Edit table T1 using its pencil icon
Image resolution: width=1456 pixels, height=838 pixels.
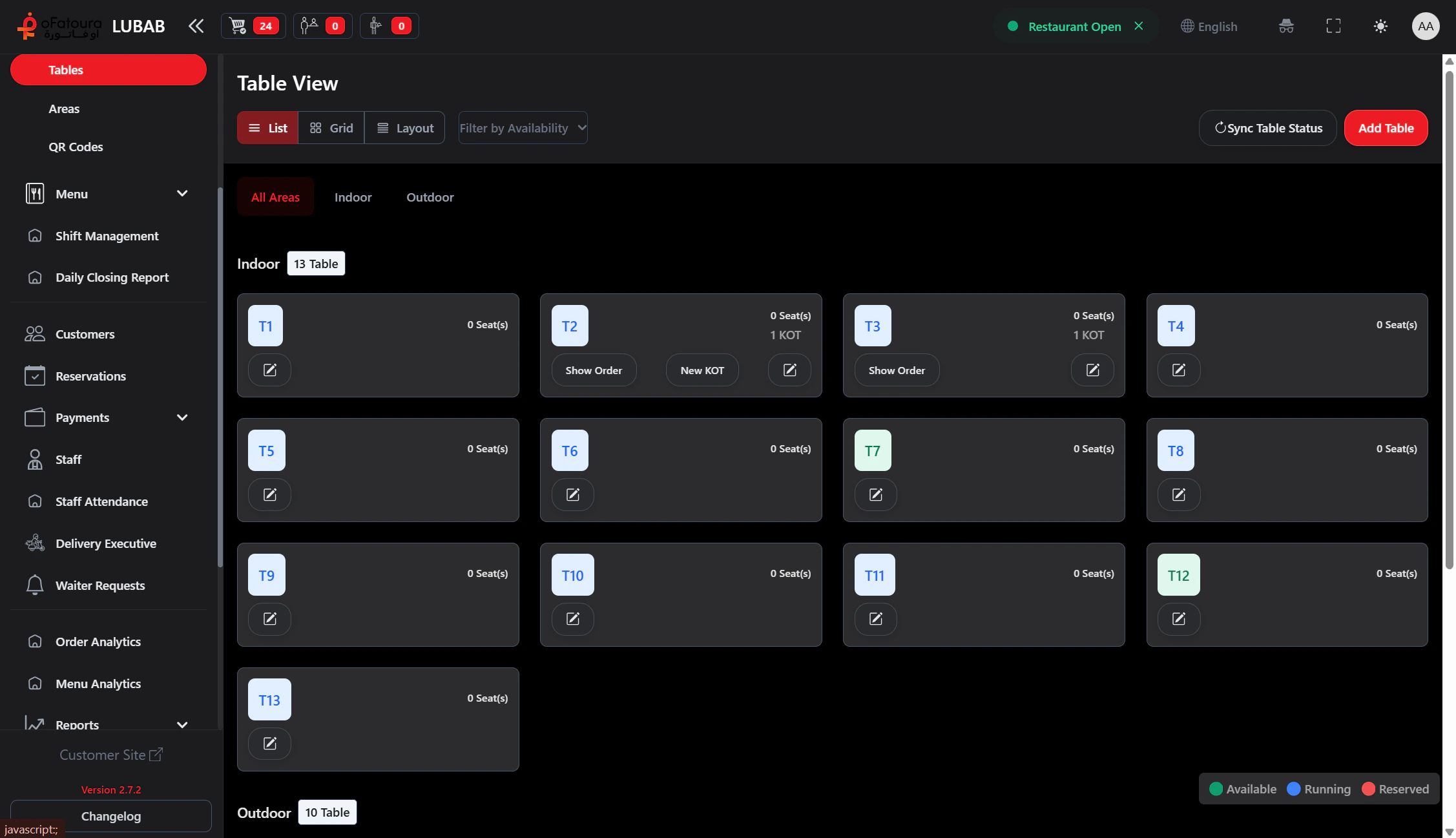point(269,370)
